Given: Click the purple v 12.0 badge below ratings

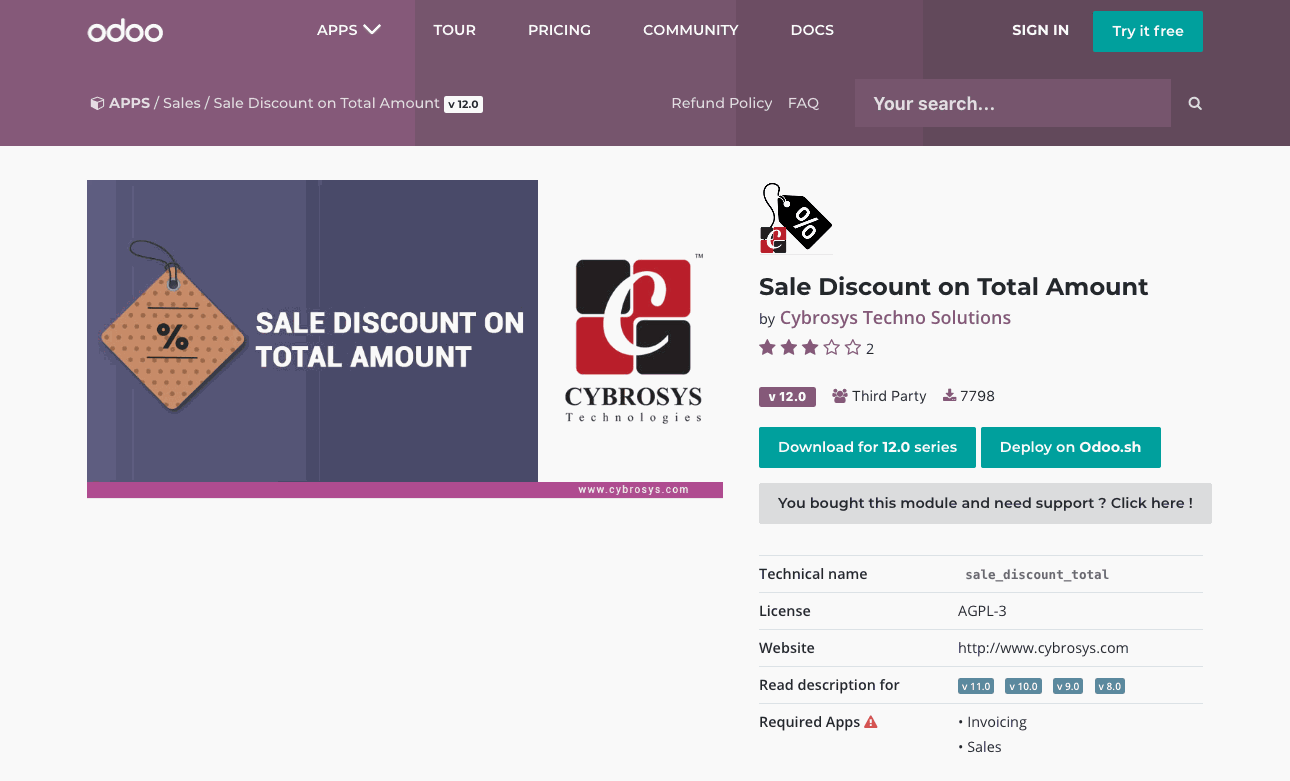Looking at the screenshot, I should pyautogui.click(x=788, y=396).
